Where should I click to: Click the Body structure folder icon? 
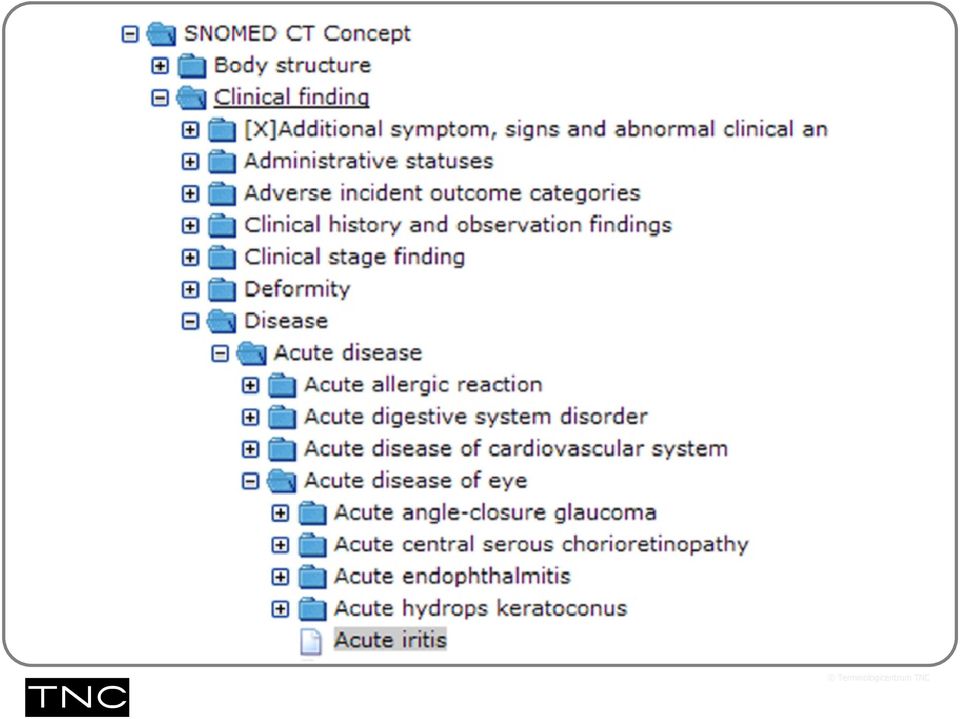pyautogui.click(x=191, y=66)
